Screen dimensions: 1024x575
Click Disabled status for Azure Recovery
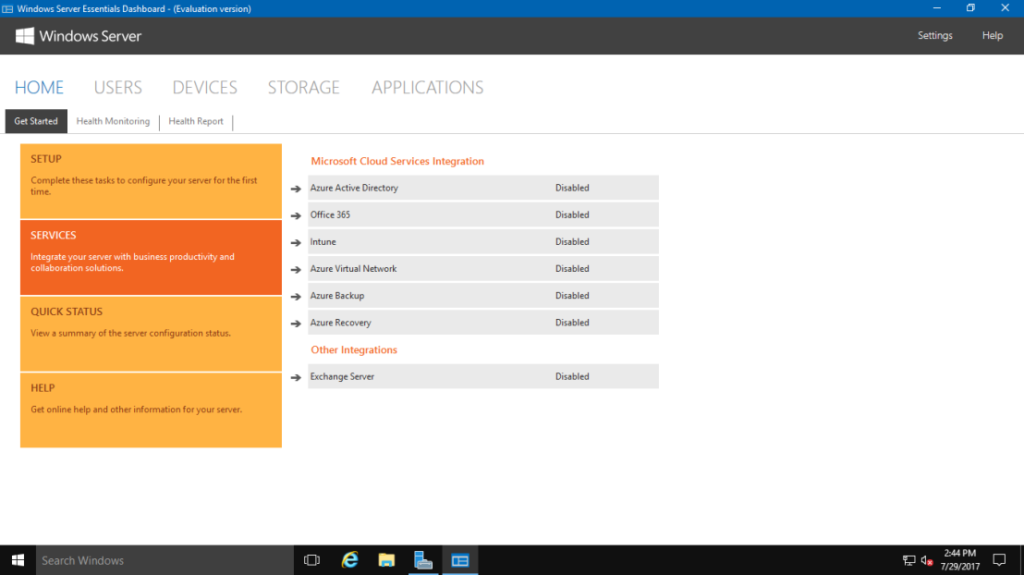coord(572,323)
